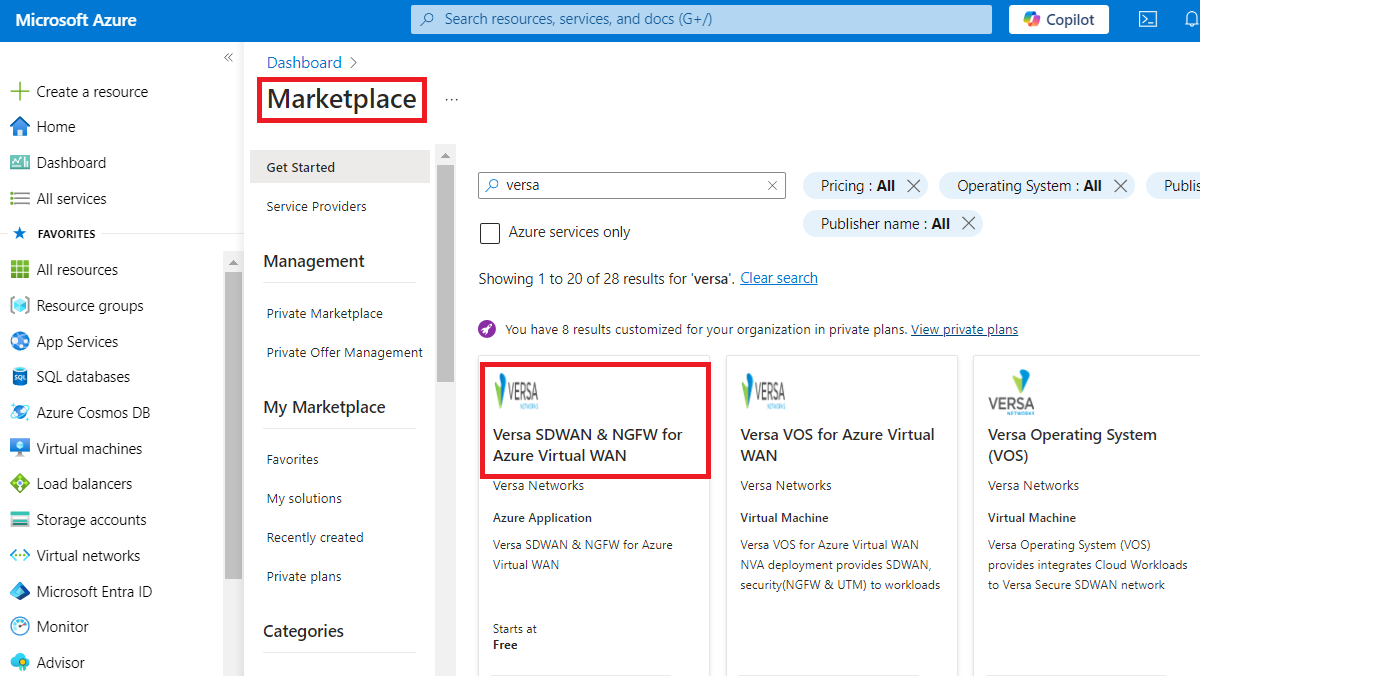Click the Dashboard chart icon

(x=19, y=163)
